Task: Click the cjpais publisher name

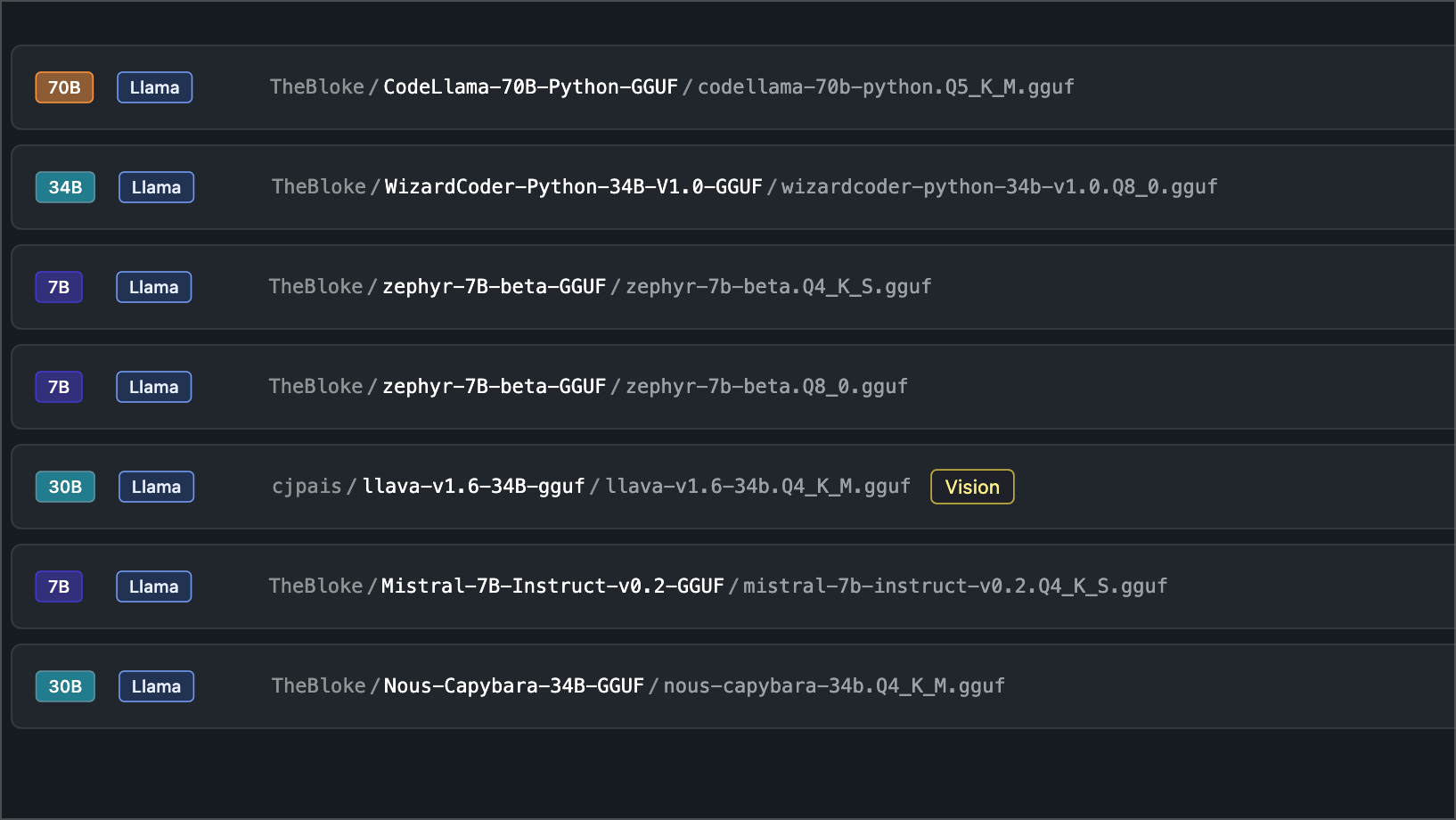Action: click(307, 487)
